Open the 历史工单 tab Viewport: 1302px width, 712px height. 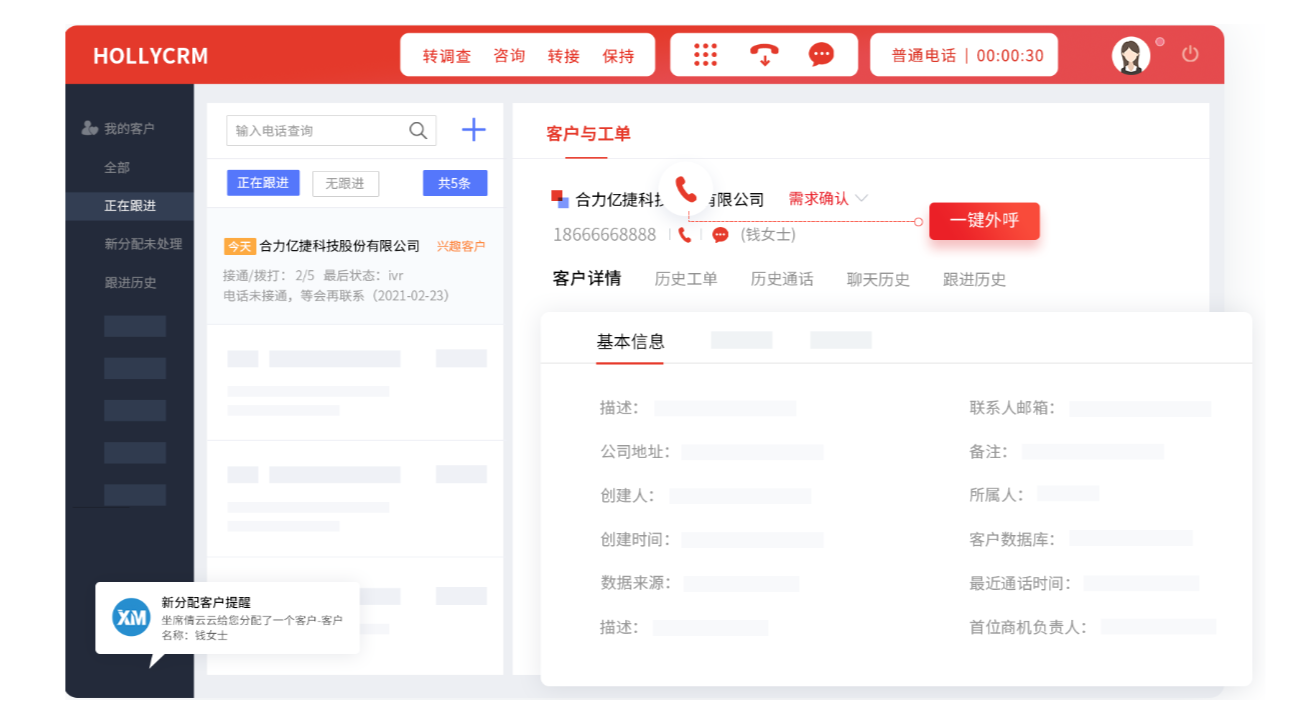(686, 280)
